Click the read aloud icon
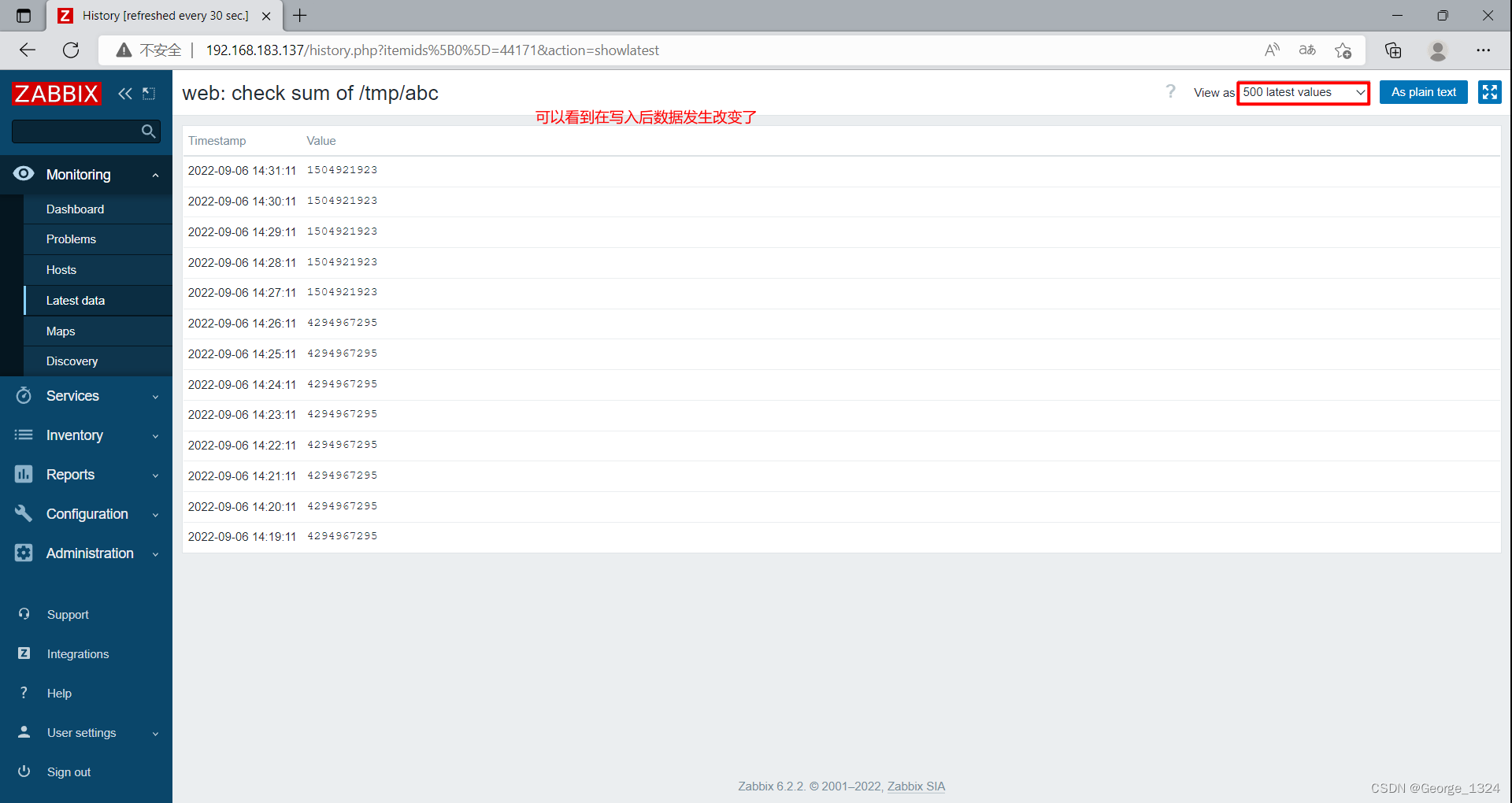Image resolution: width=1512 pixels, height=803 pixels. click(x=1272, y=50)
